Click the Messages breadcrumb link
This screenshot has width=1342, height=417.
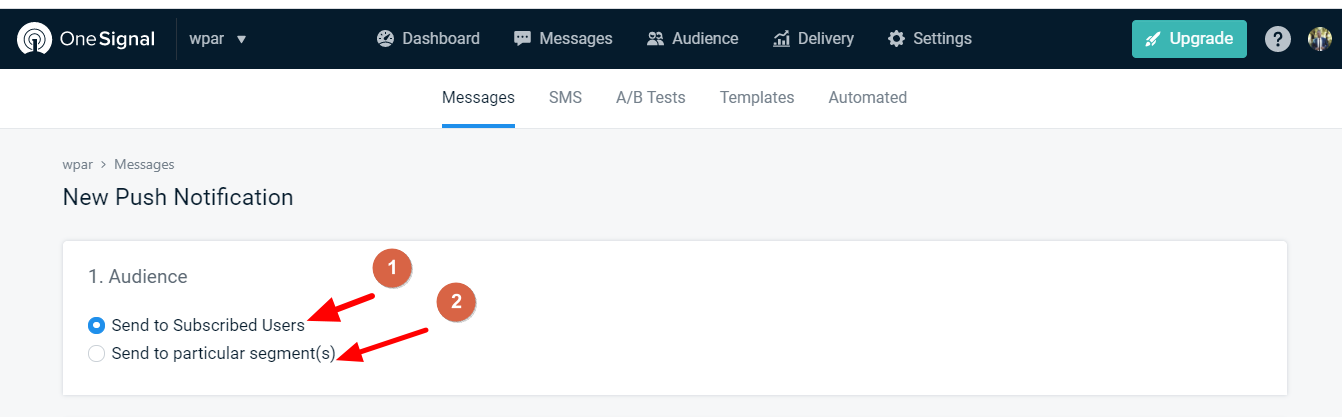click(x=144, y=165)
